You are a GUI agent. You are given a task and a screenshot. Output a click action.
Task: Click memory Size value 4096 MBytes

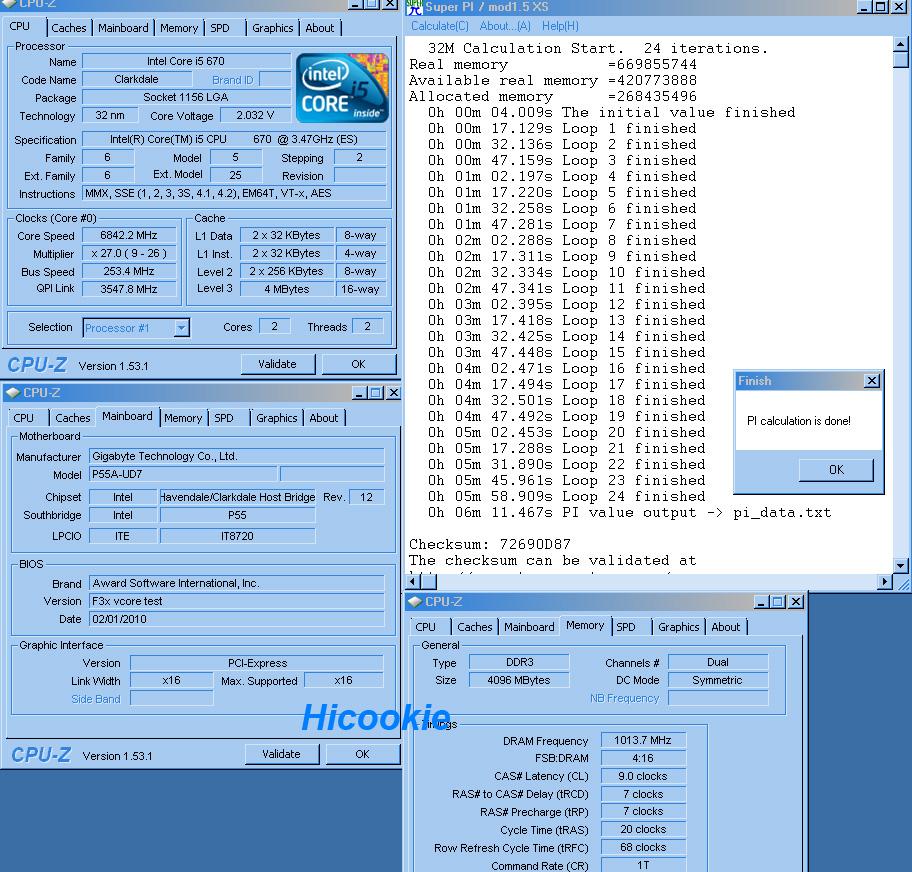519,680
